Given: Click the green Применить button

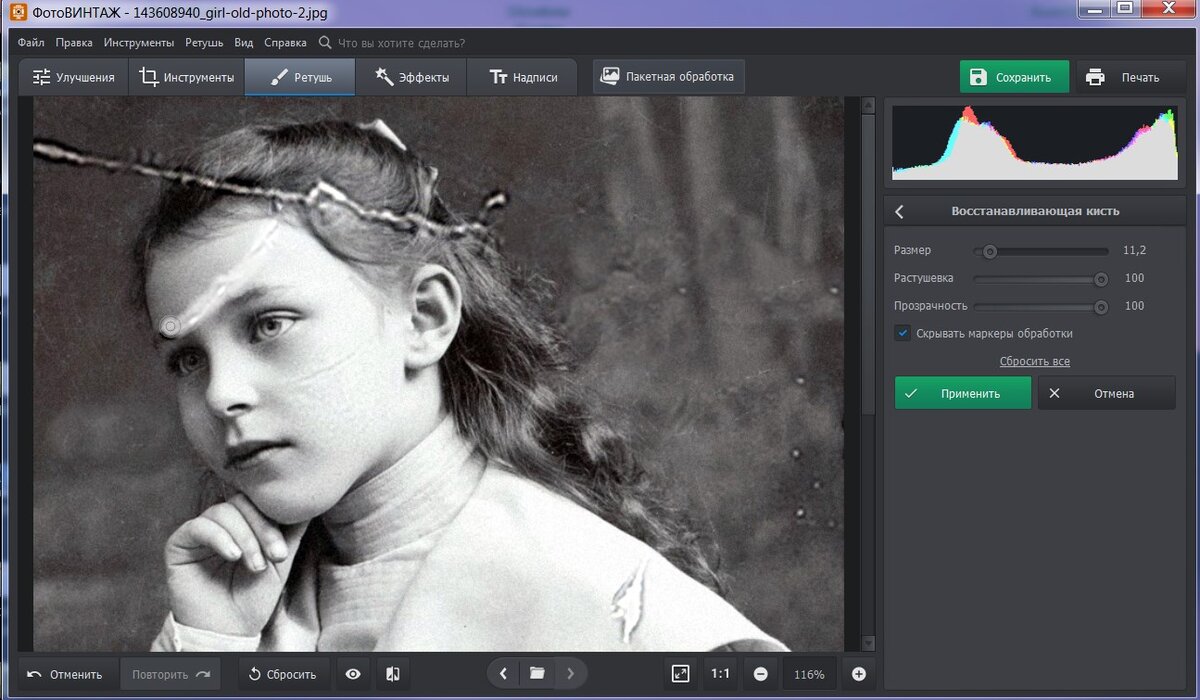Looking at the screenshot, I should (x=962, y=393).
